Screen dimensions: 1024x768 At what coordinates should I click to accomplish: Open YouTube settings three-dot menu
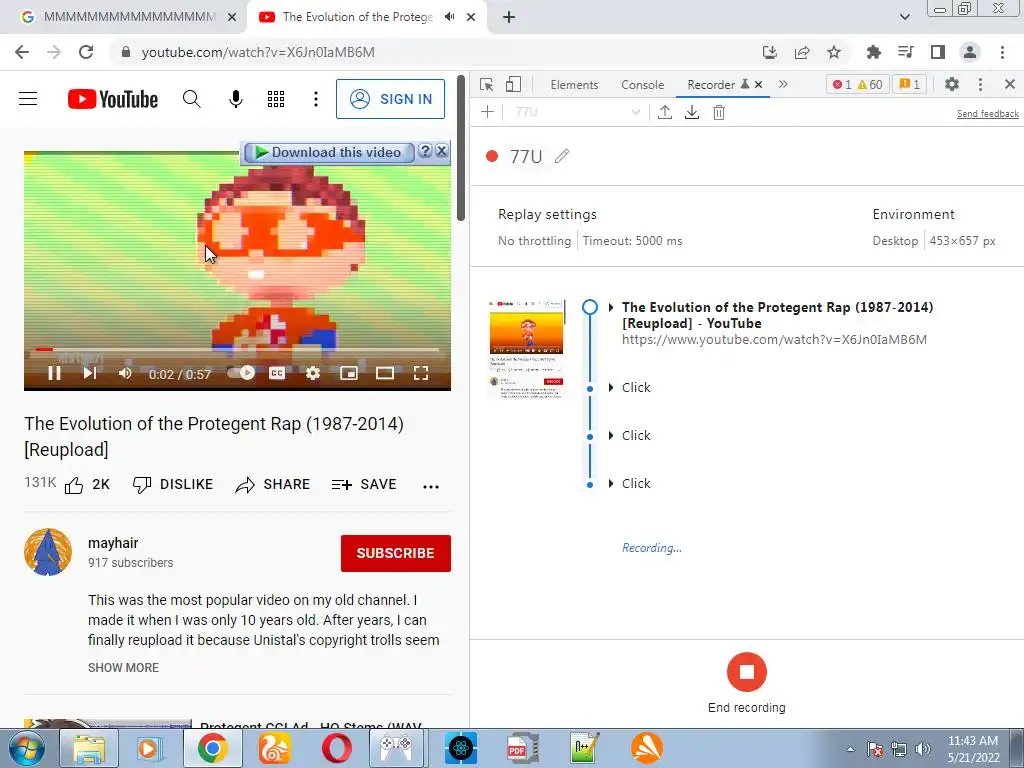pyautogui.click(x=316, y=99)
